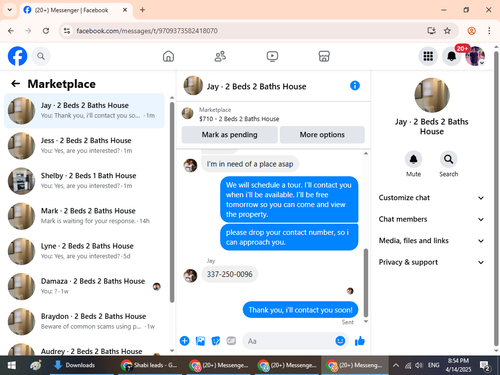The height and width of the screenshot is (375, 500).
Task: Expand Chat members section
Action: [431, 219]
